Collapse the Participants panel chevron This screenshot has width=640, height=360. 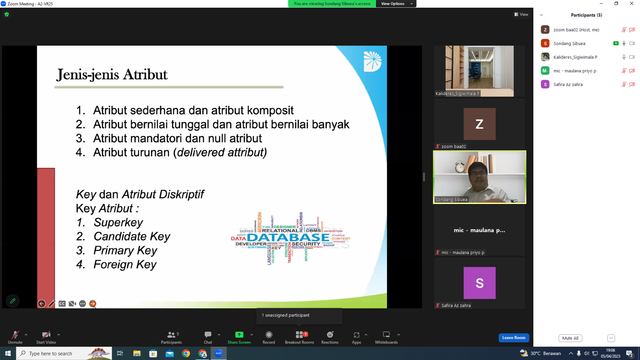[x=541, y=15]
